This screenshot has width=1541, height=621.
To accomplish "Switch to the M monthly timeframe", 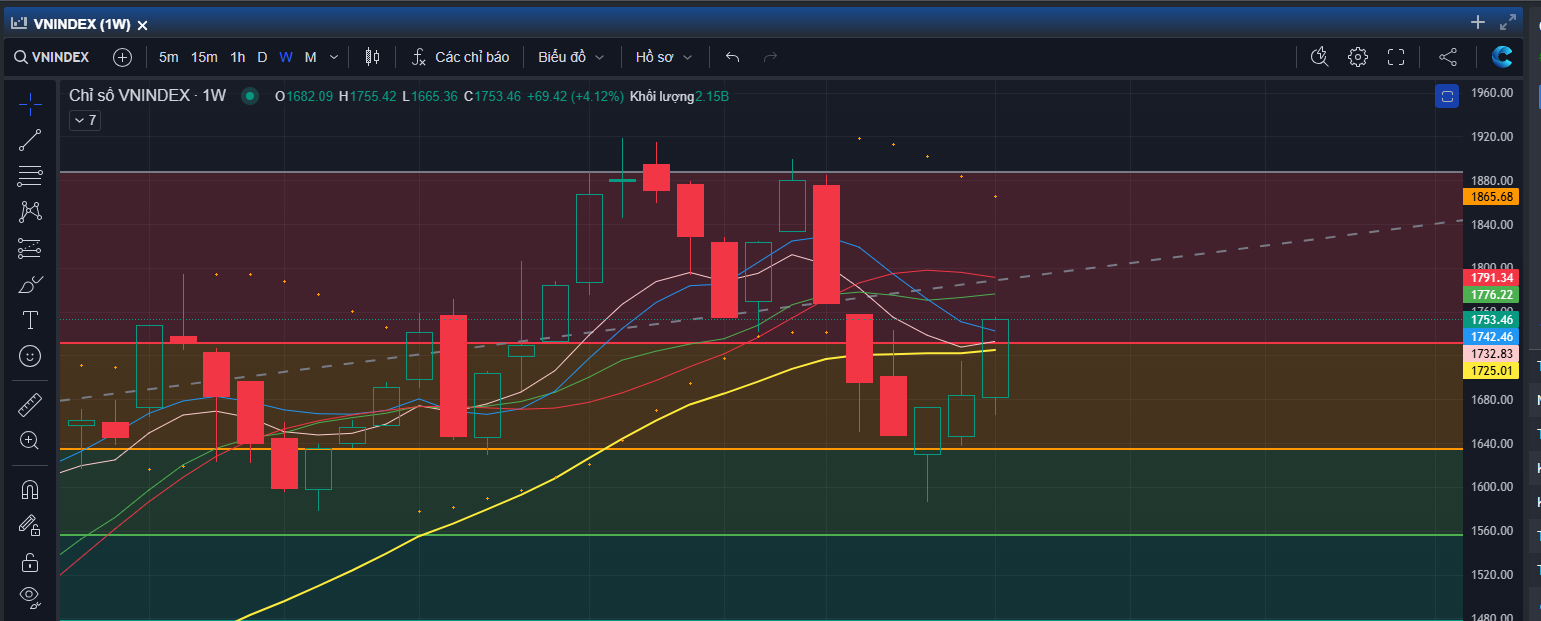I will pyautogui.click(x=310, y=57).
